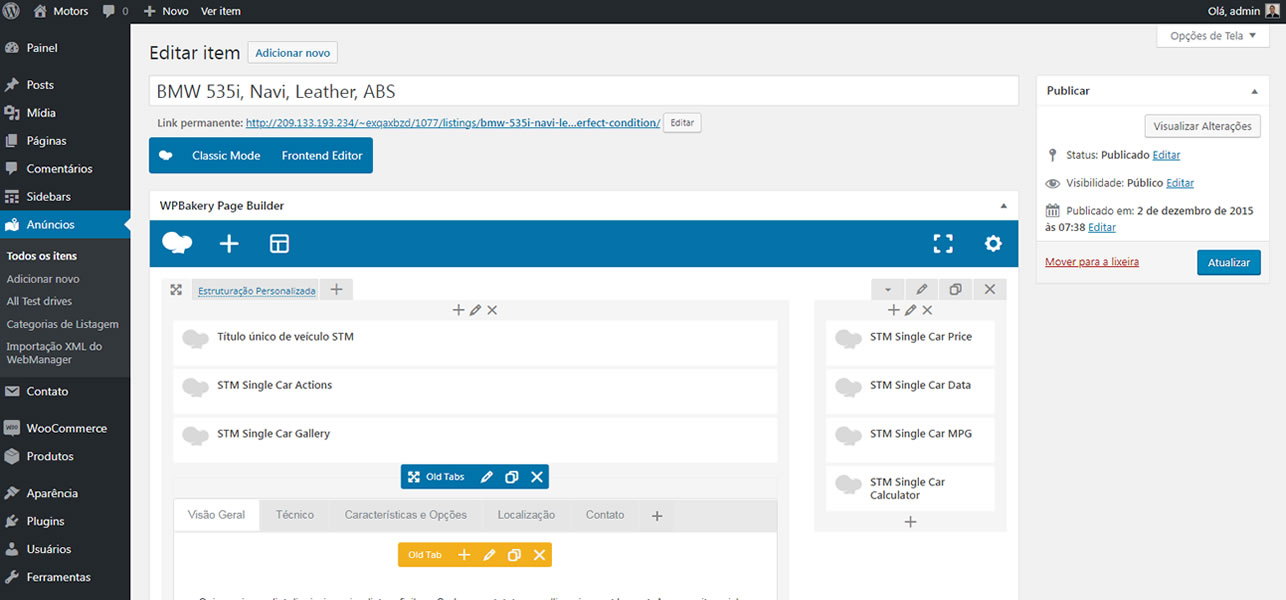Switch to Técnico tab
This screenshot has width=1286, height=600.
pos(295,515)
